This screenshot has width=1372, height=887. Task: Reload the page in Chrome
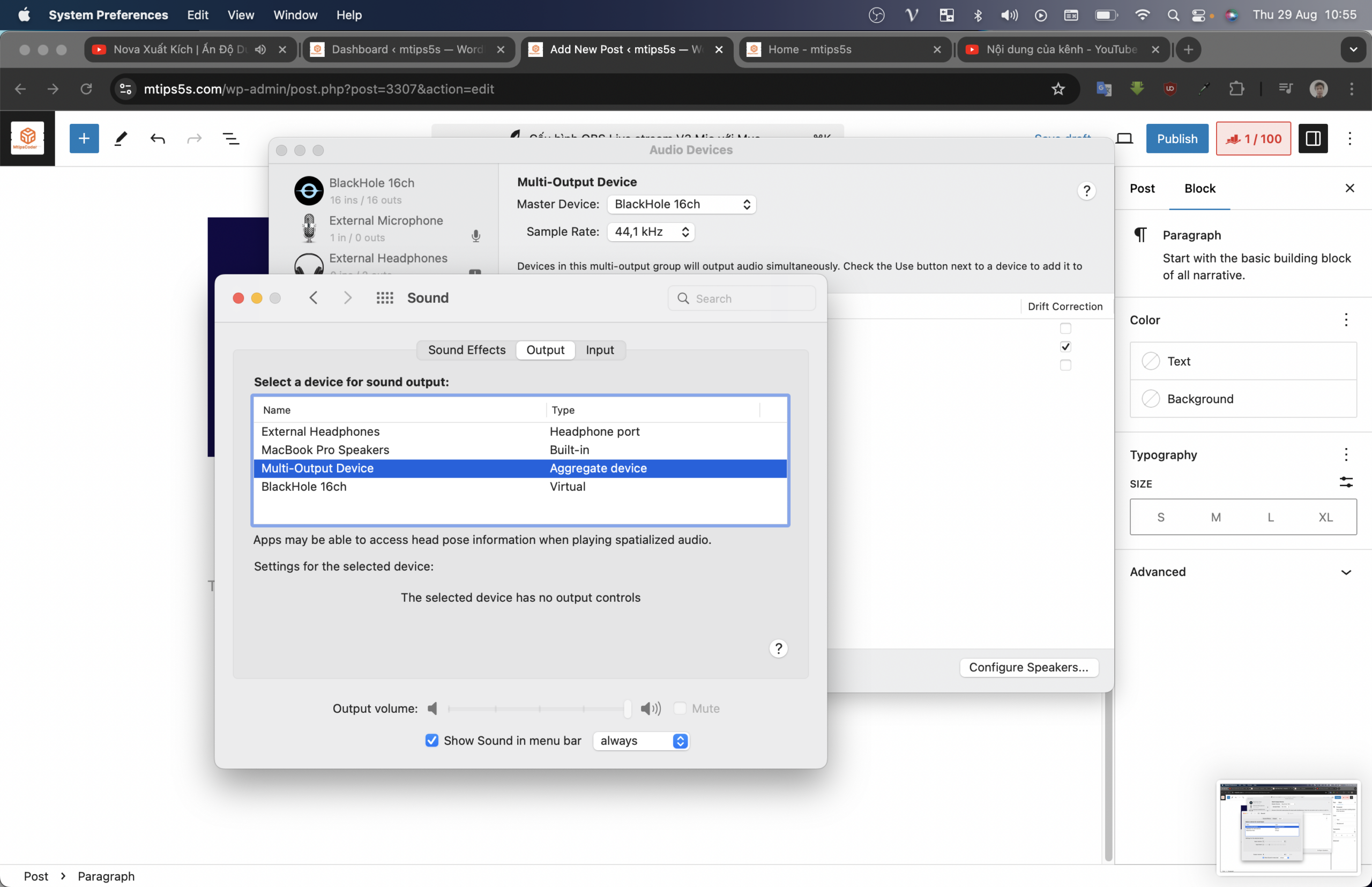[86, 89]
